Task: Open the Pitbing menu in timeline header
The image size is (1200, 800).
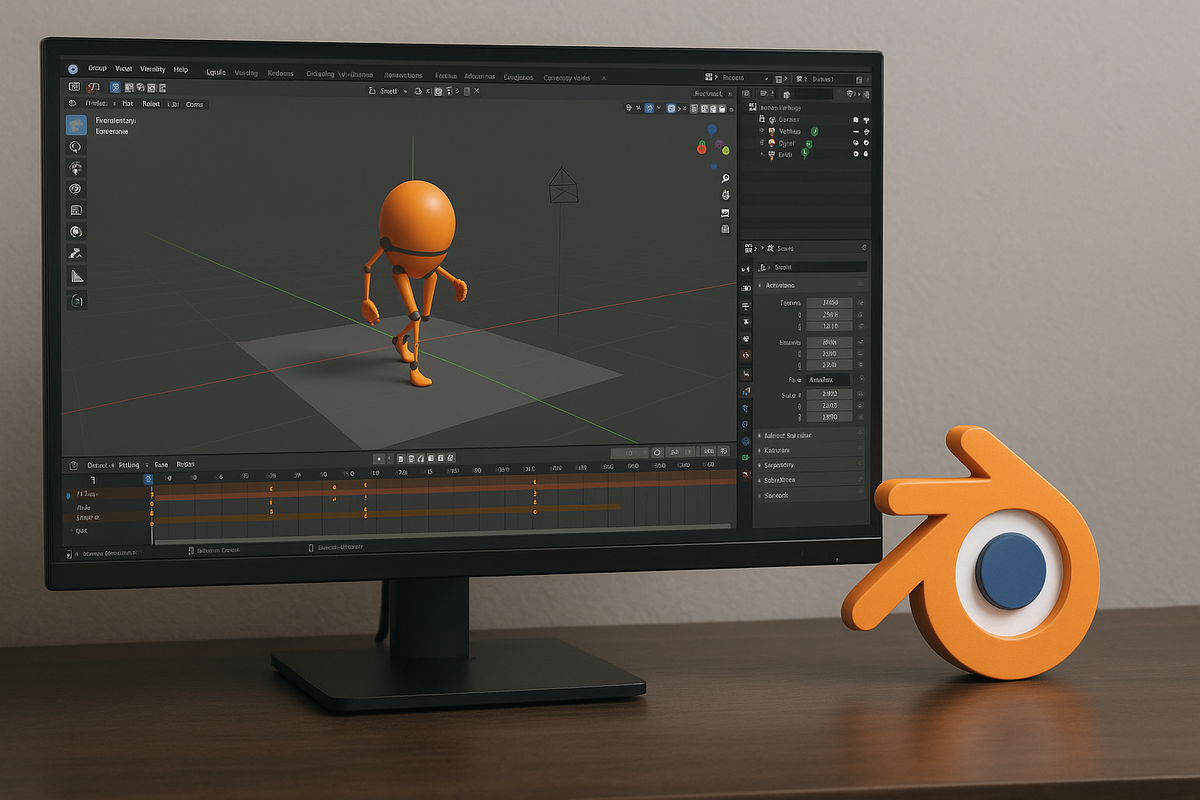Action: click(x=129, y=465)
